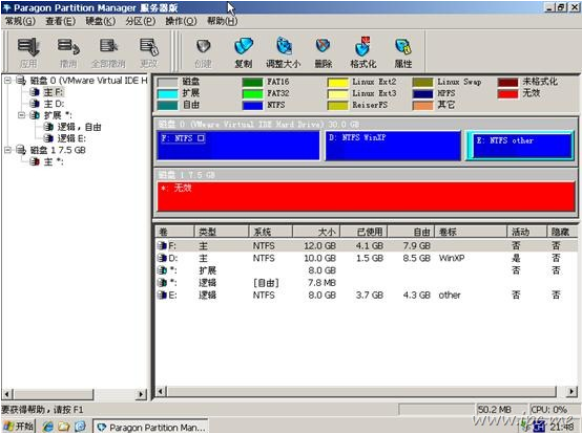Select the F: row in volume list

point(366,246)
